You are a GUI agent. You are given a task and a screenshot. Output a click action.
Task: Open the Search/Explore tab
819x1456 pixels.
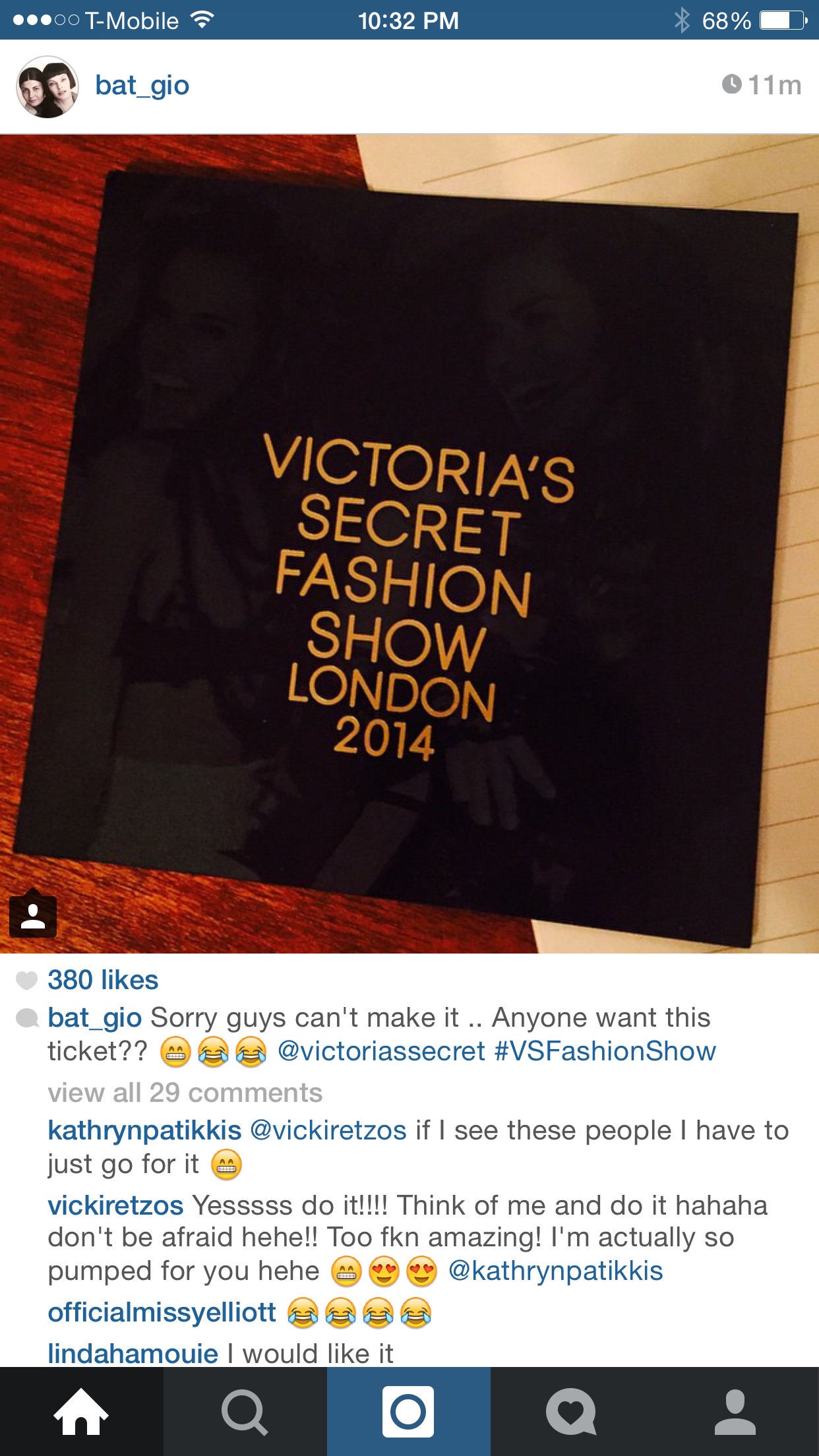coord(245,1411)
